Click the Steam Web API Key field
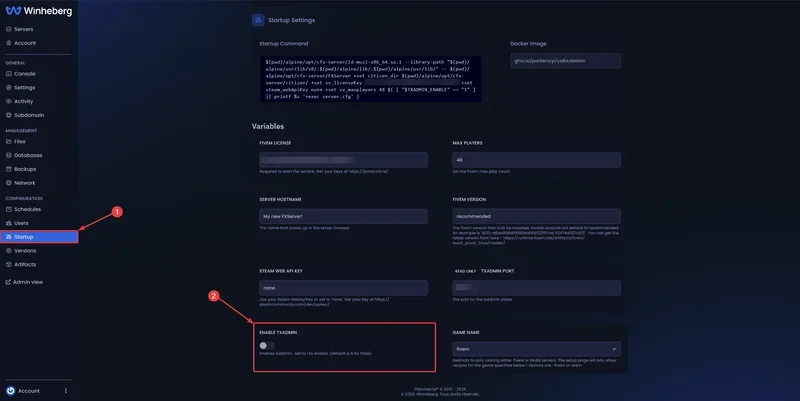Screen dimensions: 800x401 (343, 288)
